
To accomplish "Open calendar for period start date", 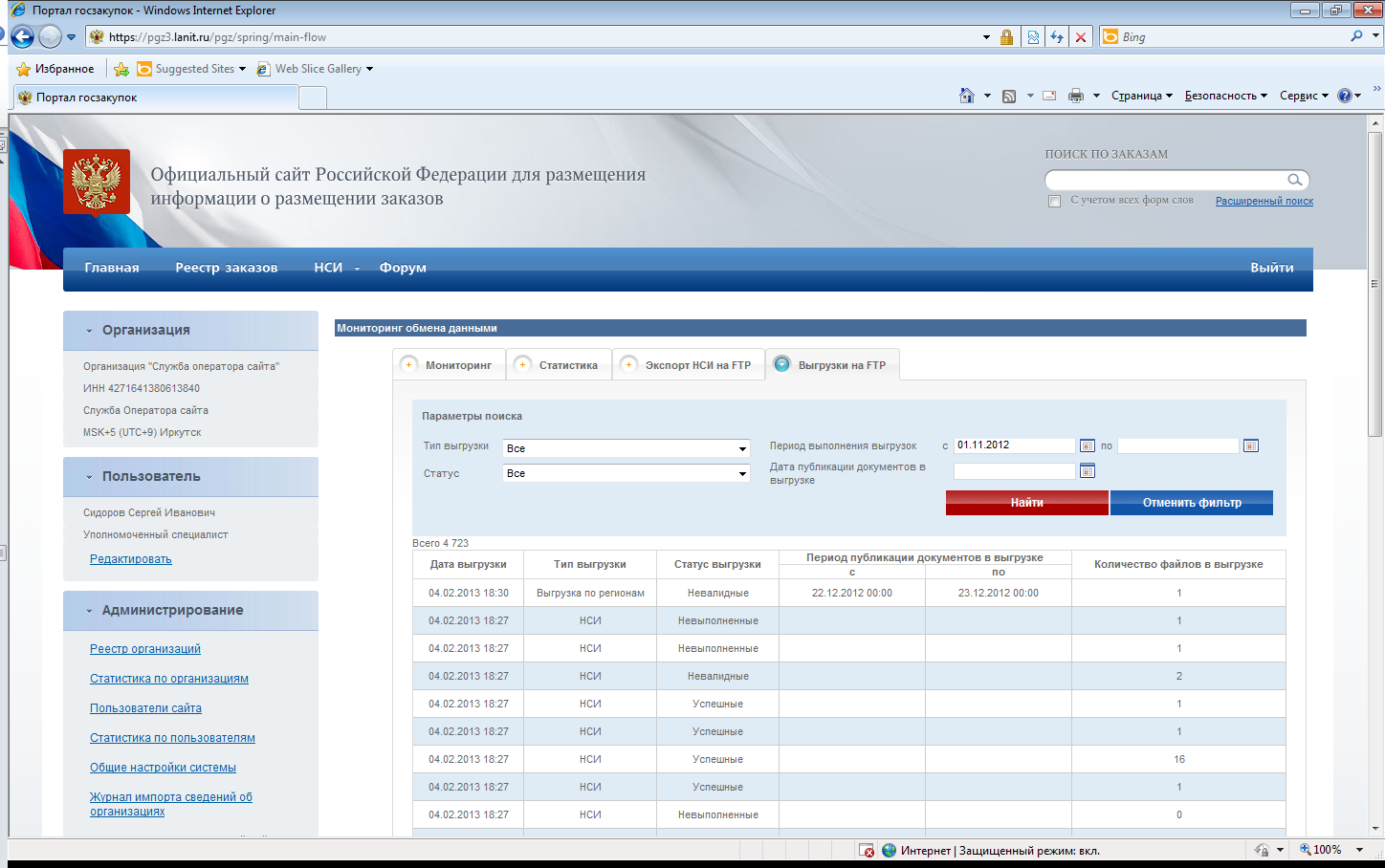I will (1087, 445).
